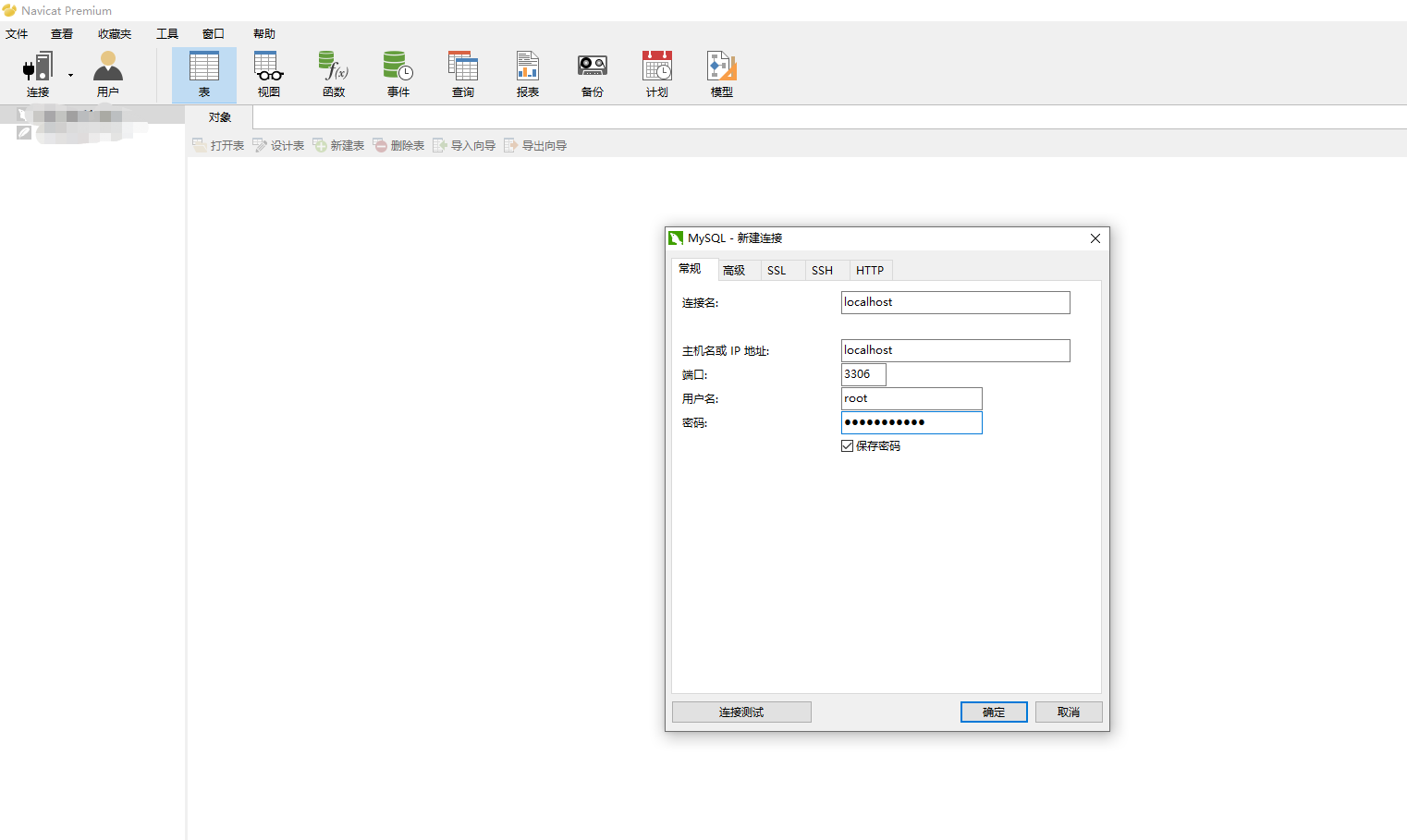Toggle the 保存密码 checkbox
1407x840 pixels.
[x=848, y=446]
